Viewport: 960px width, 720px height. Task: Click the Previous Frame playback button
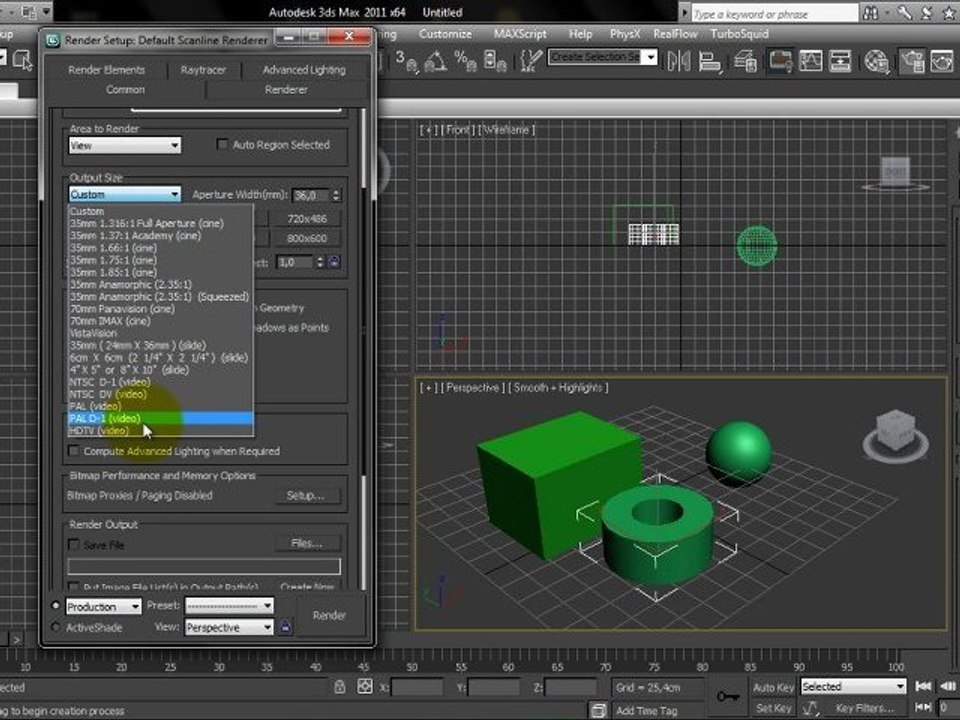(x=947, y=686)
